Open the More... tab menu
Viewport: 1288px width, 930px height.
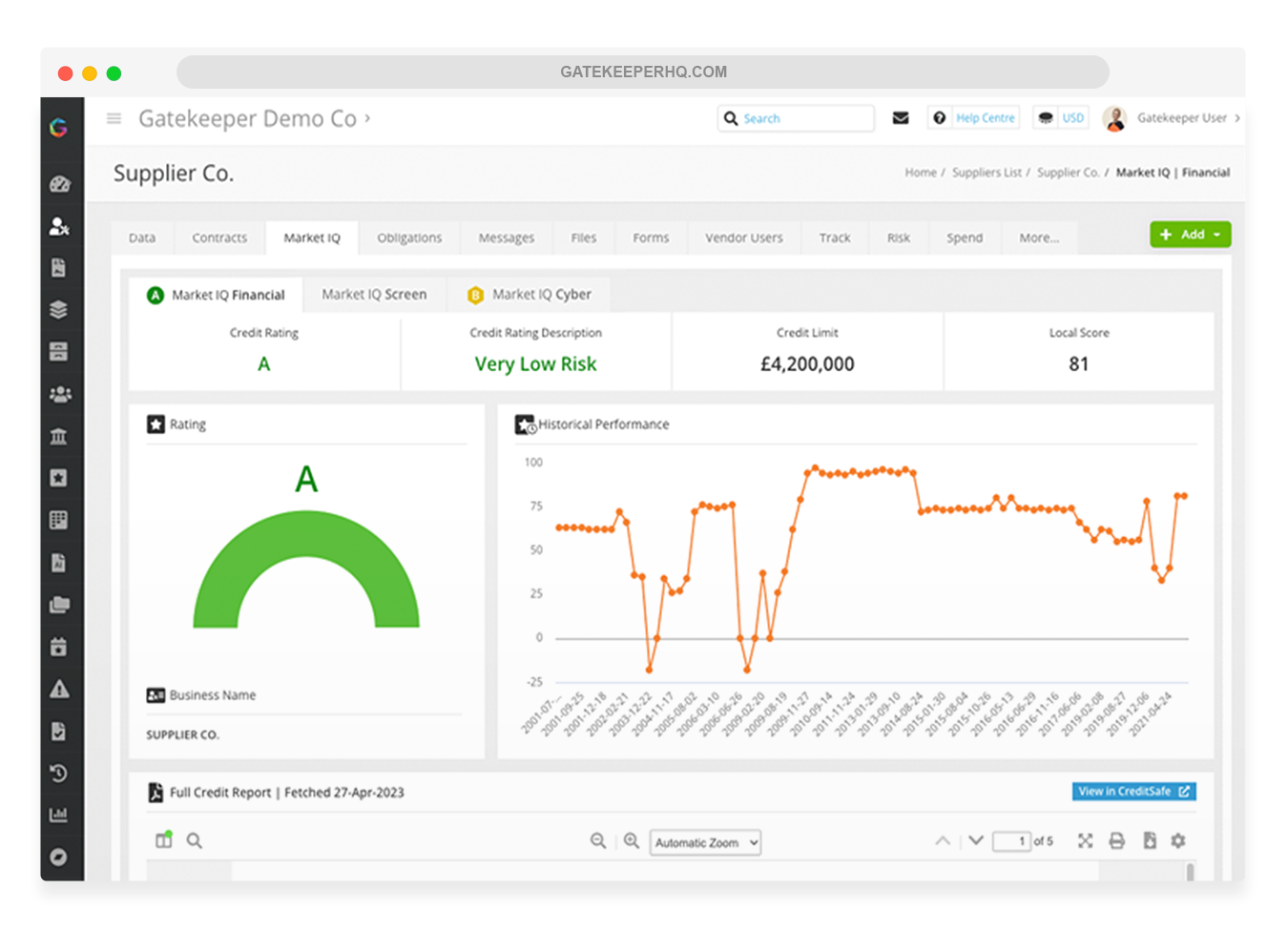(x=1039, y=238)
